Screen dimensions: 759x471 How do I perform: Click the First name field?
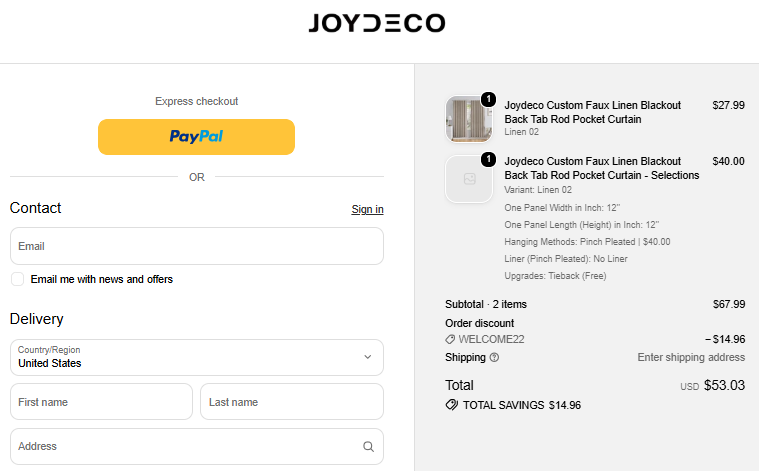pyautogui.click(x=101, y=402)
